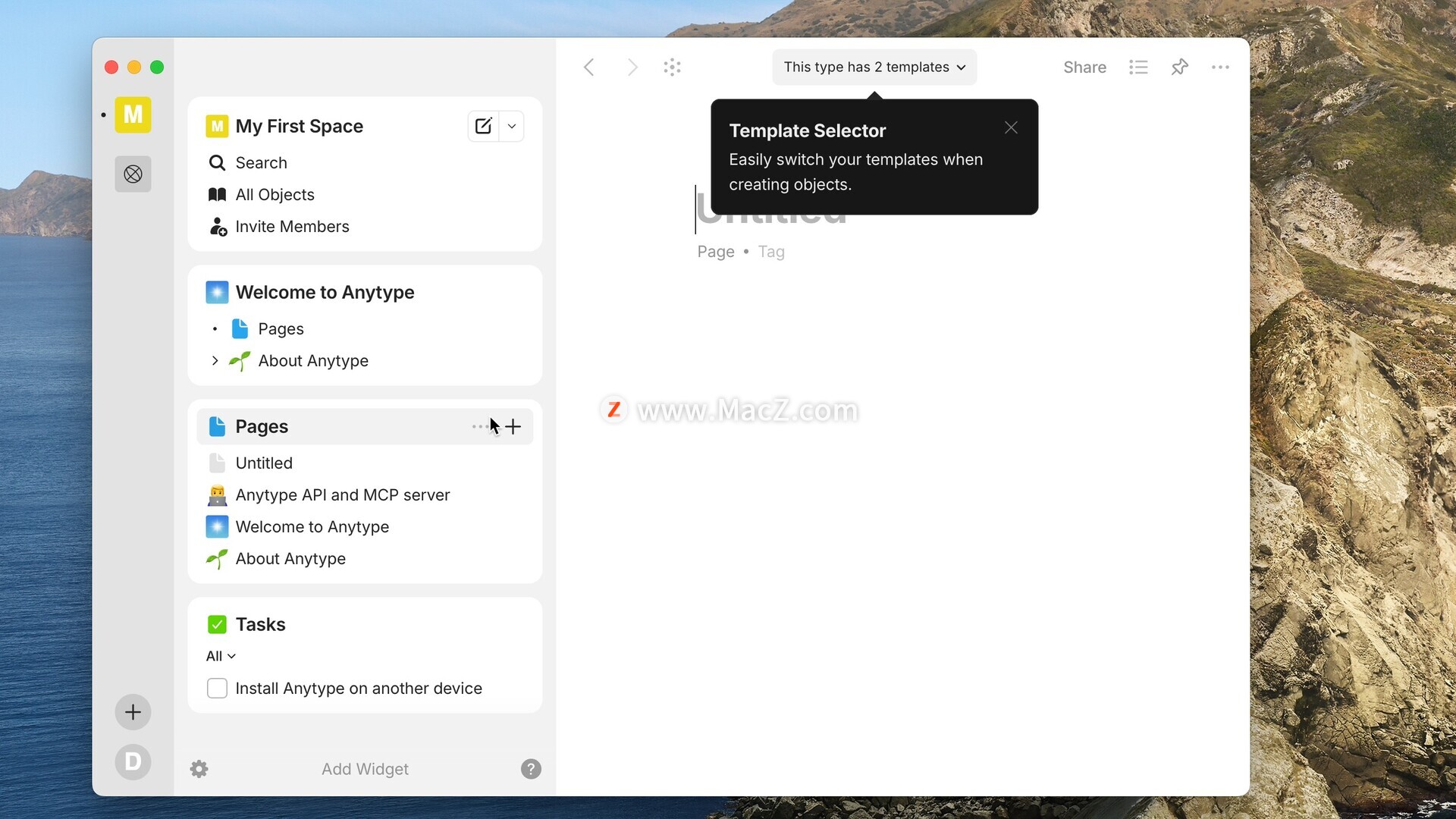Open widget settings gear icon

(199, 769)
